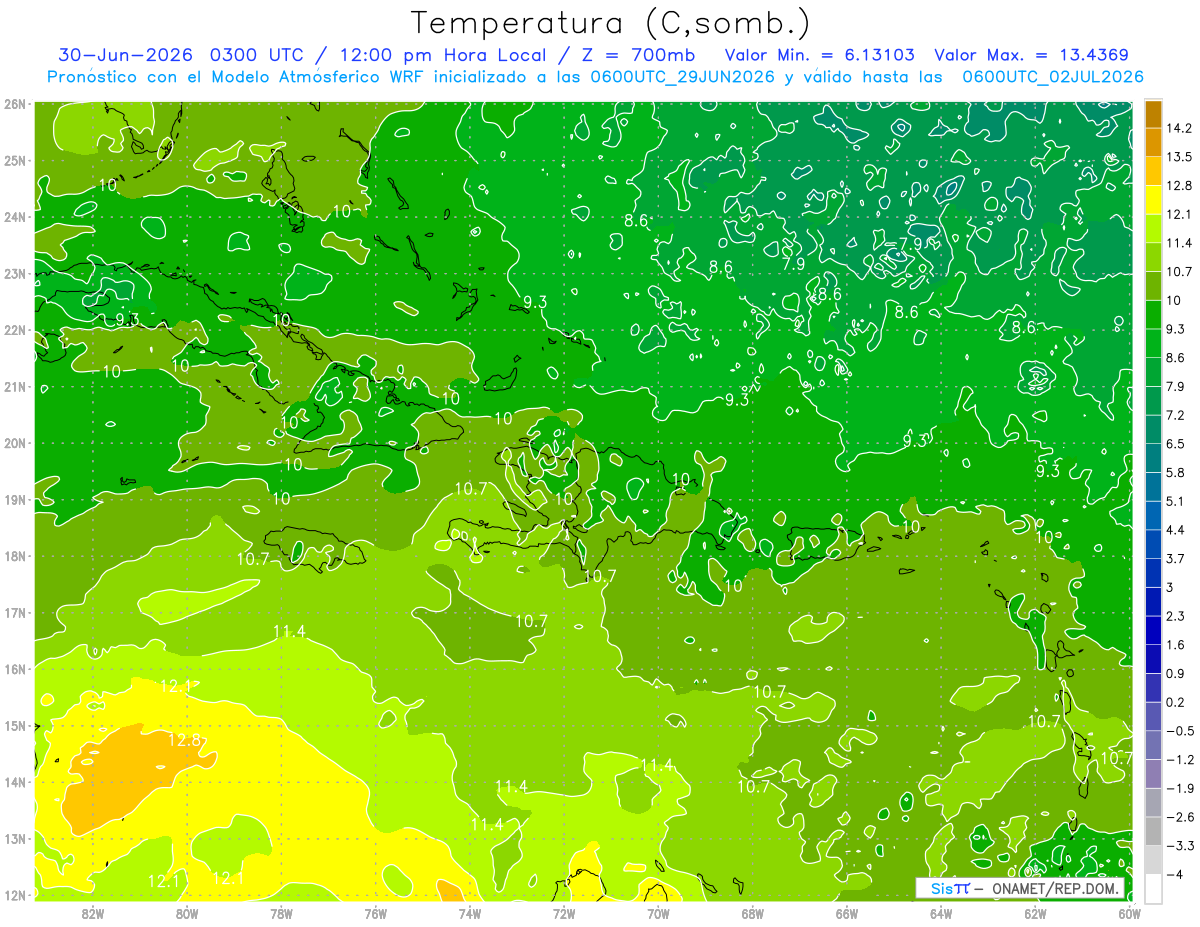The width and height of the screenshot is (1200, 927).
Task: Click the legend value "2.3"
Action: pos(1177,616)
